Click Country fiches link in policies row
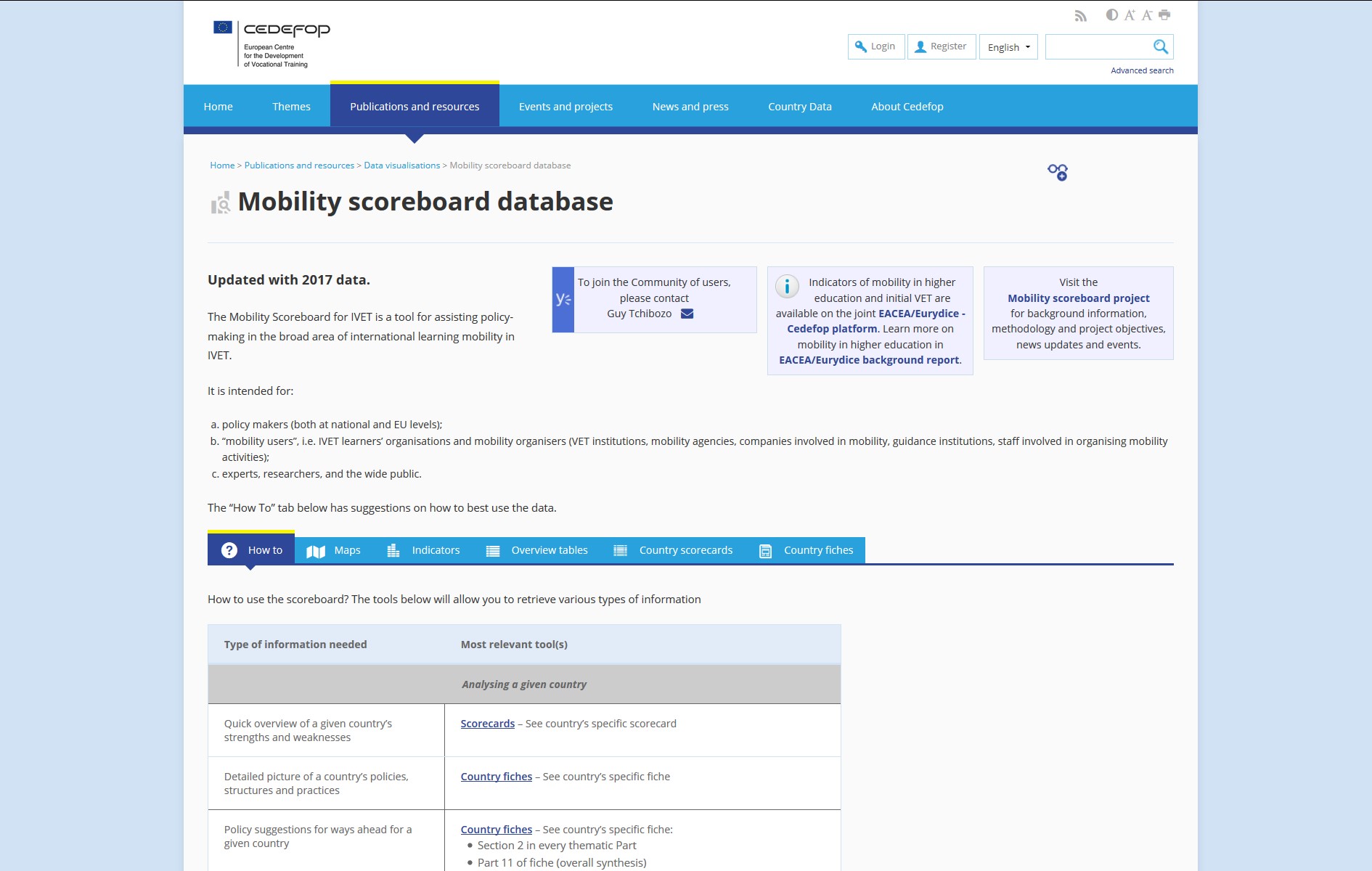Viewport: 1372px width, 871px height. pos(496,777)
